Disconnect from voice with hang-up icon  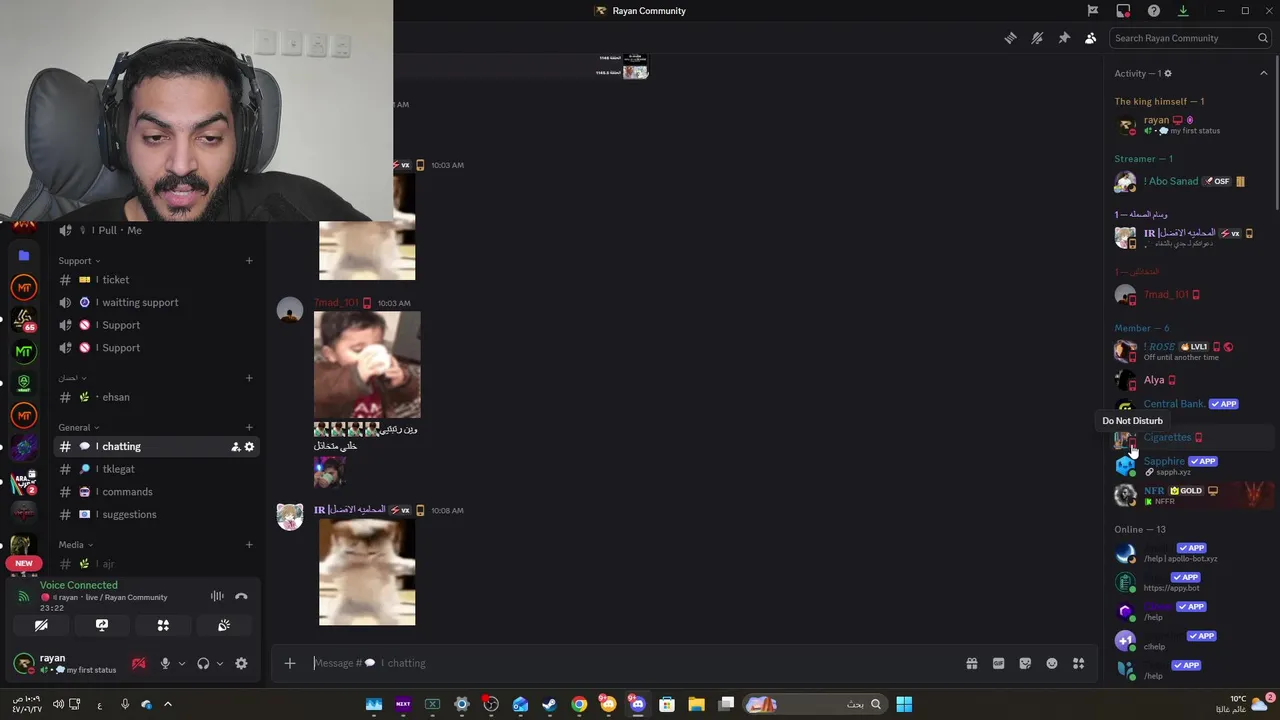[x=241, y=596]
